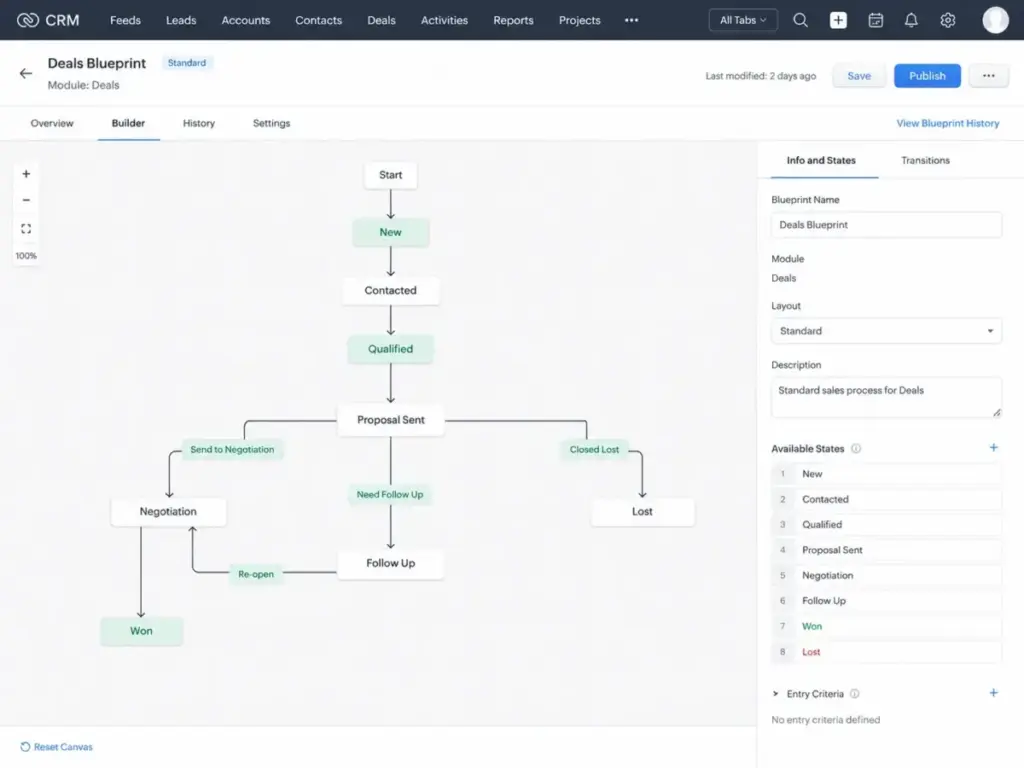The image size is (1024, 768).
Task: Open the Feeds menu
Action: click(125, 20)
